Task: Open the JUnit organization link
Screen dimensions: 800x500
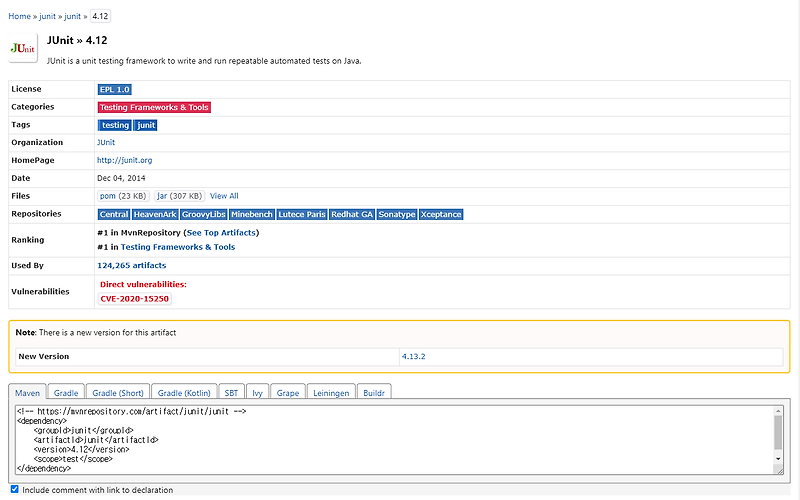Action: (106, 142)
